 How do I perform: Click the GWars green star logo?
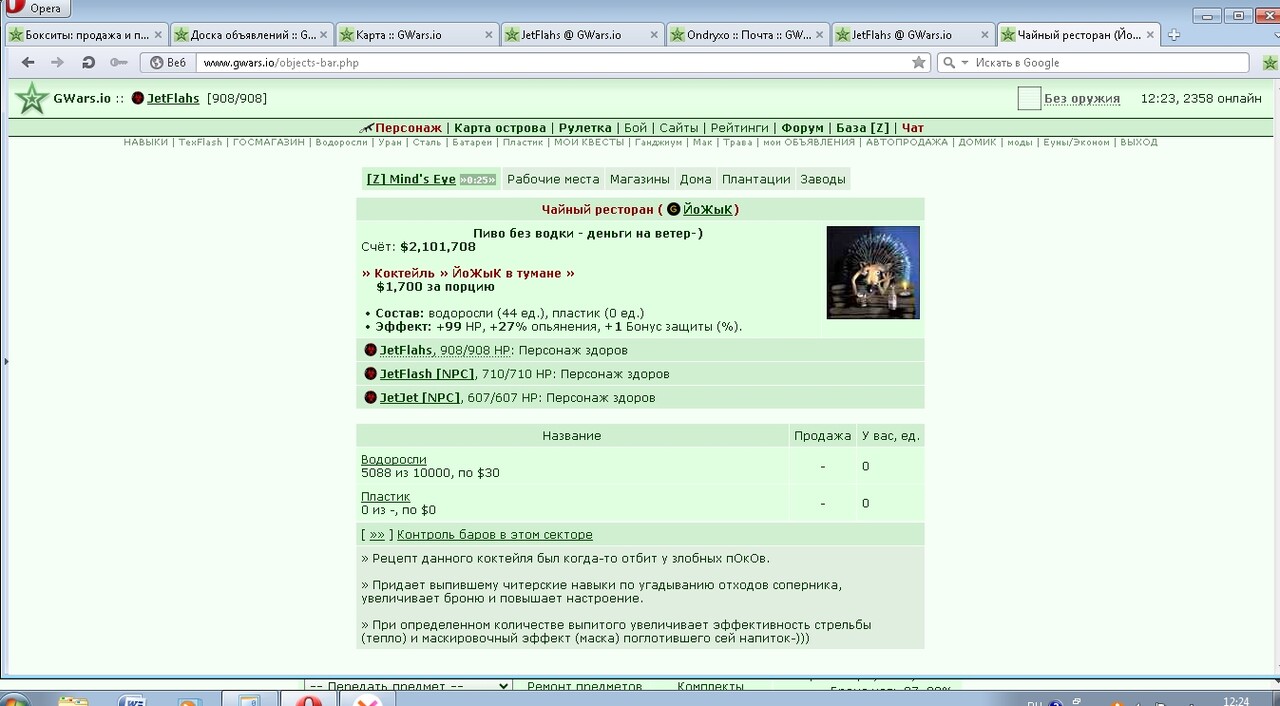[32, 99]
